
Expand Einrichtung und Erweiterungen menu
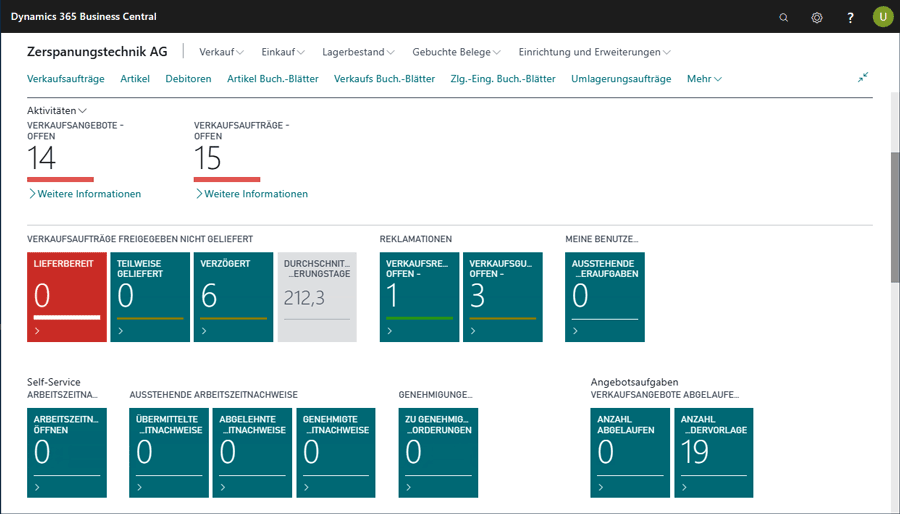[x=595, y=52]
